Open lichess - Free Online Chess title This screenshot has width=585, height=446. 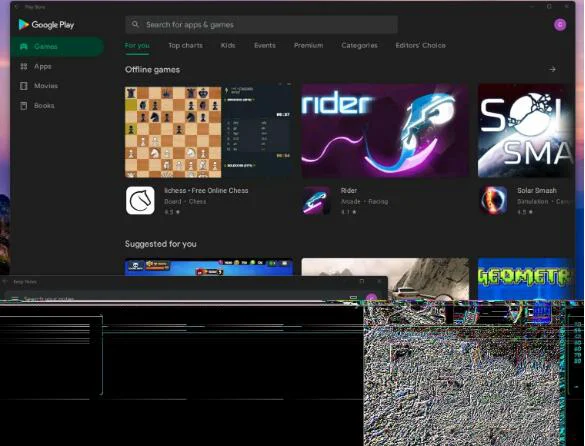(206, 190)
